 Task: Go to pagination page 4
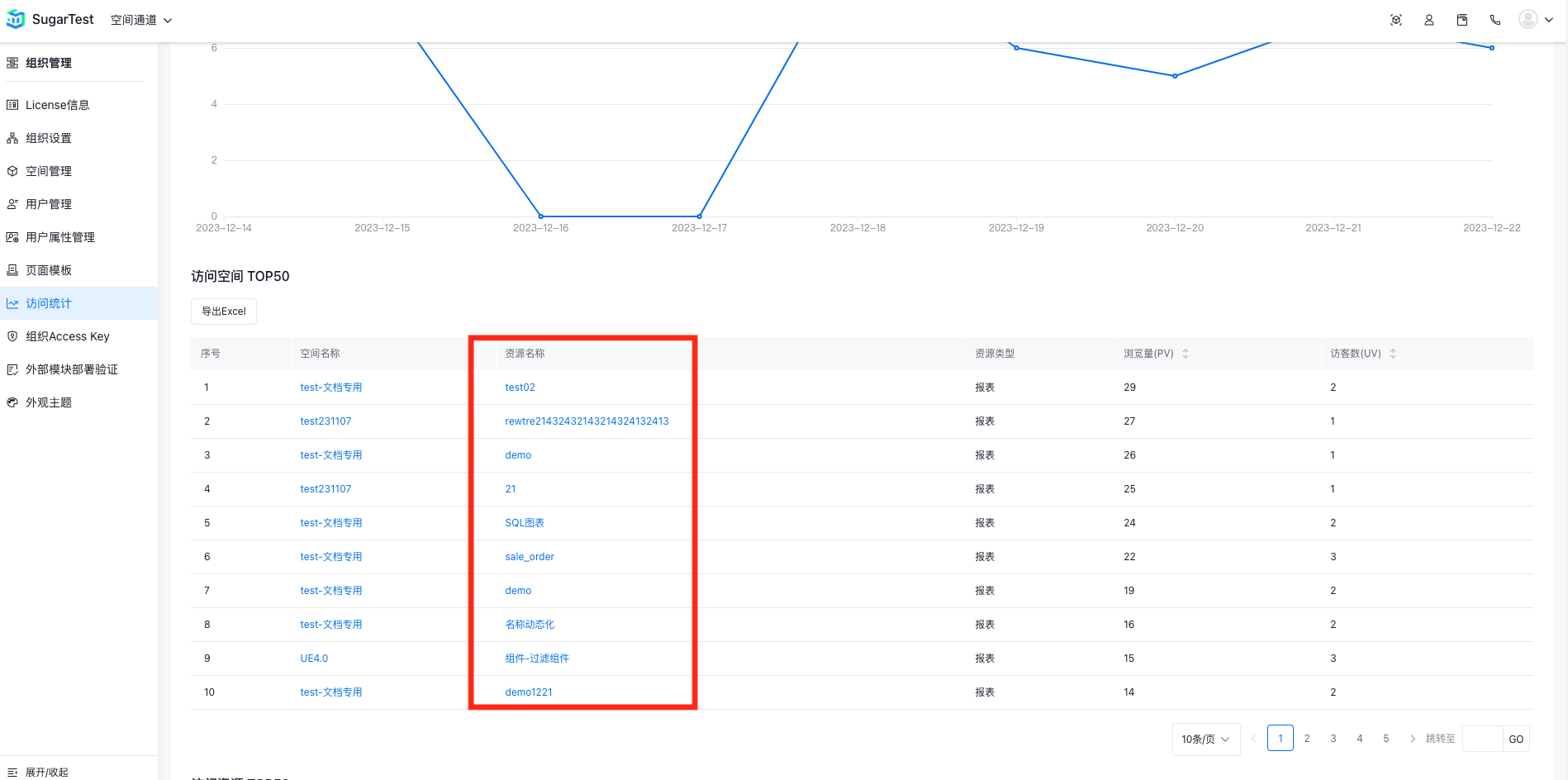(1360, 739)
